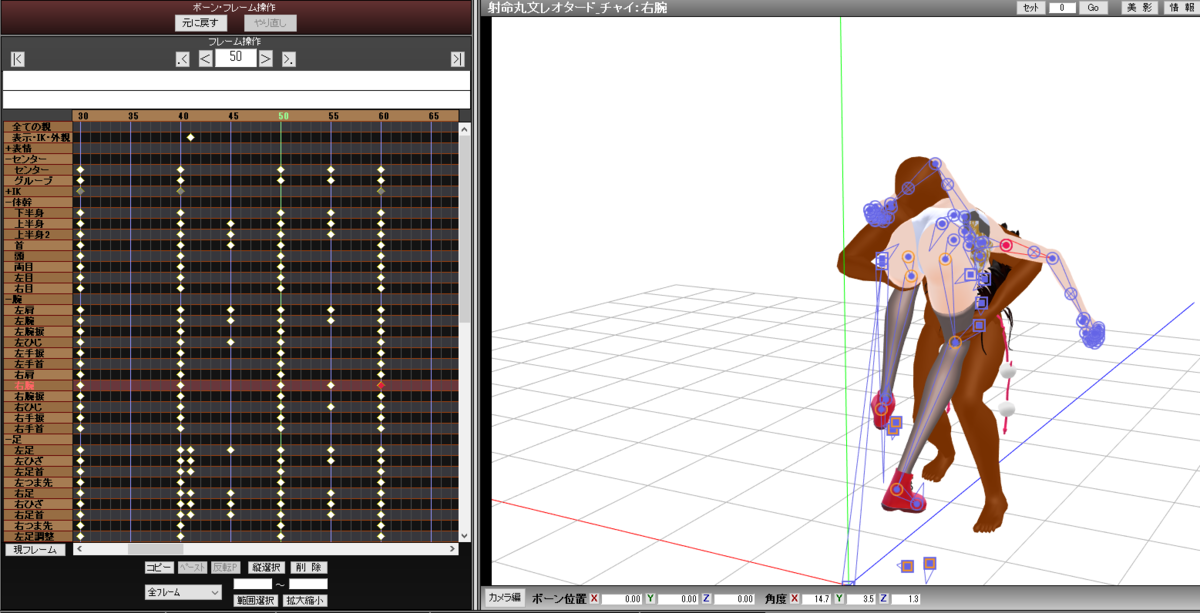Select the 全ての親 bone row
The height and width of the screenshot is (613, 1200).
pyautogui.click(x=37, y=127)
